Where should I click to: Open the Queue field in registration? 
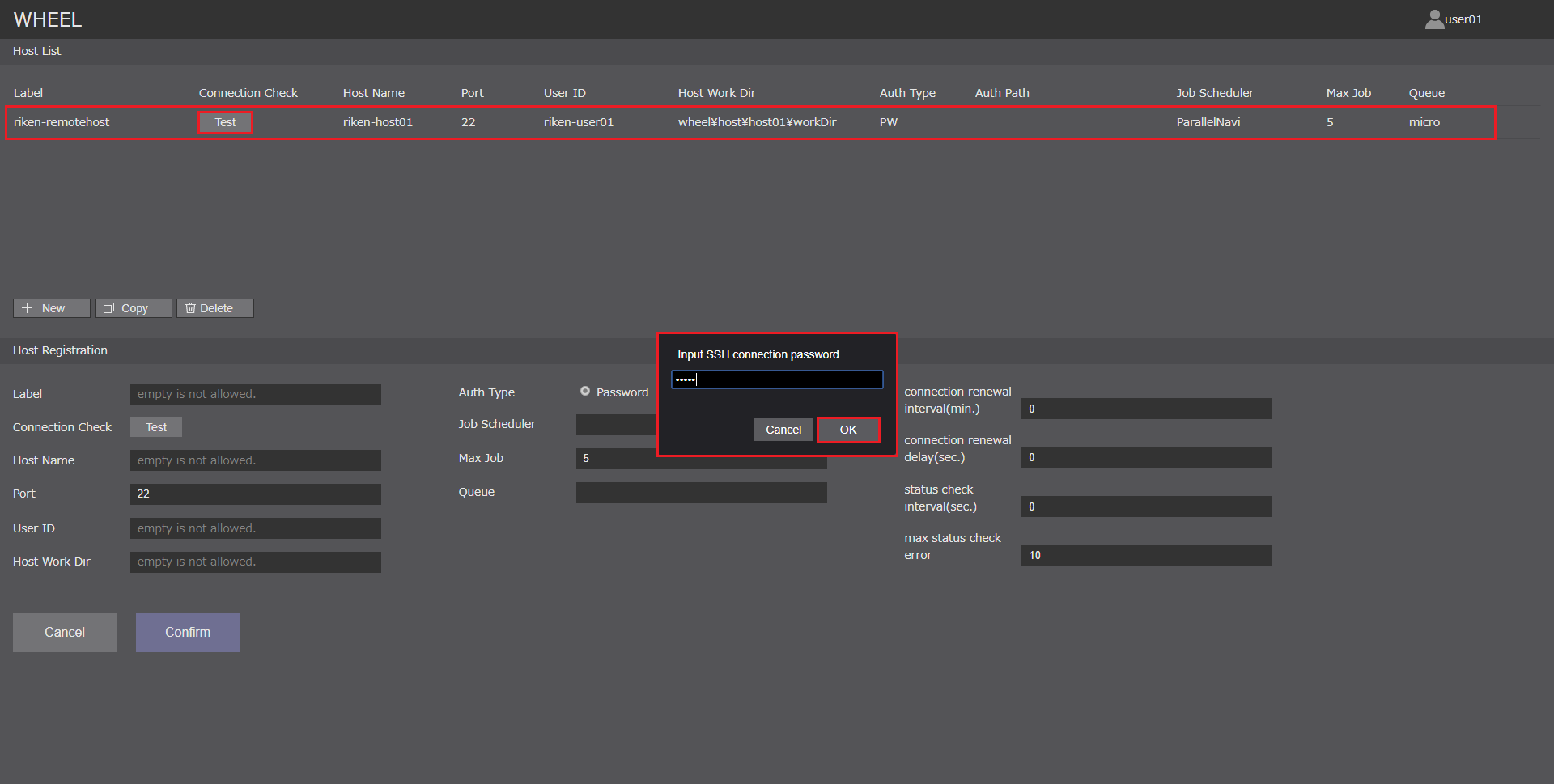tap(701, 492)
